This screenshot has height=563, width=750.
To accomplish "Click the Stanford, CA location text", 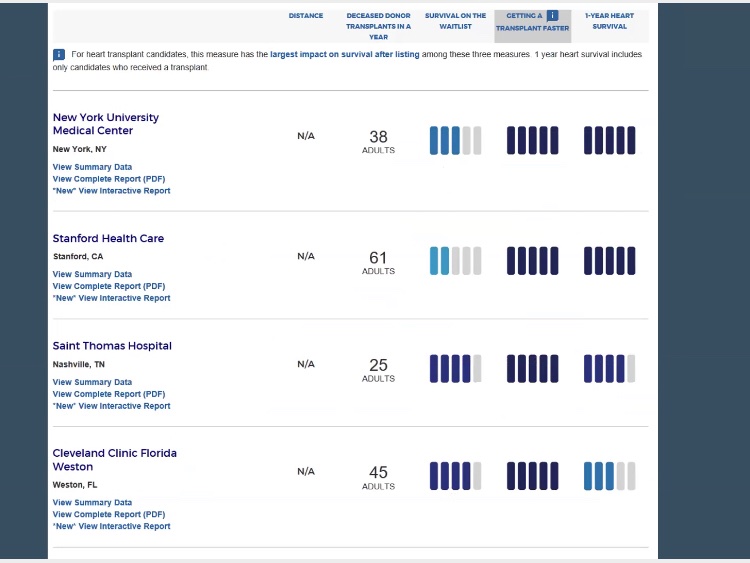I will pos(78,256).
